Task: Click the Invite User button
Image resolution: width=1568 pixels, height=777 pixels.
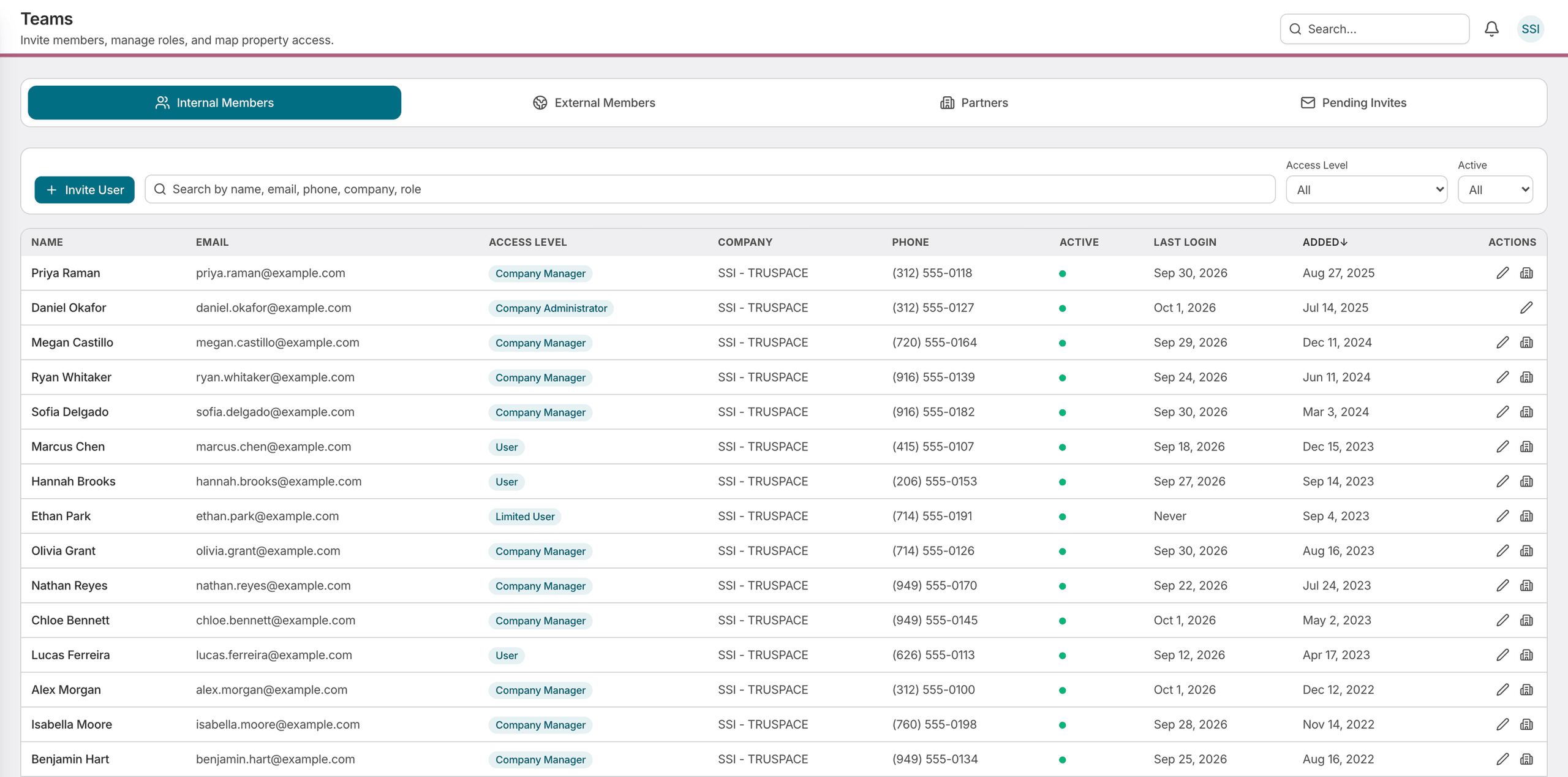Action: (85, 190)
